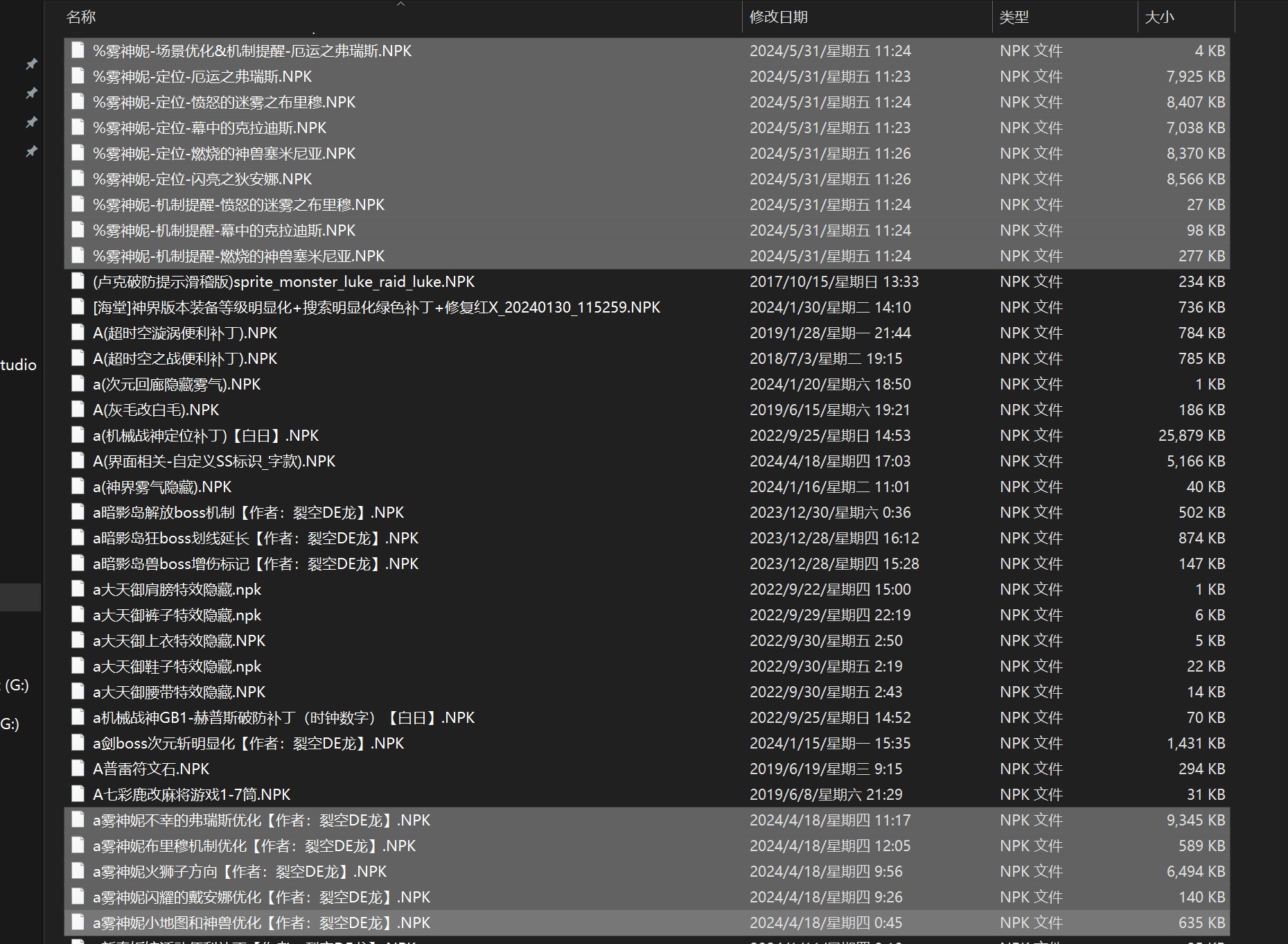This screenshot has width=1288, height=944.
Task: Click the icon beside A(灰毛改白毛).NPK
Action: click(x=78, y=410)
